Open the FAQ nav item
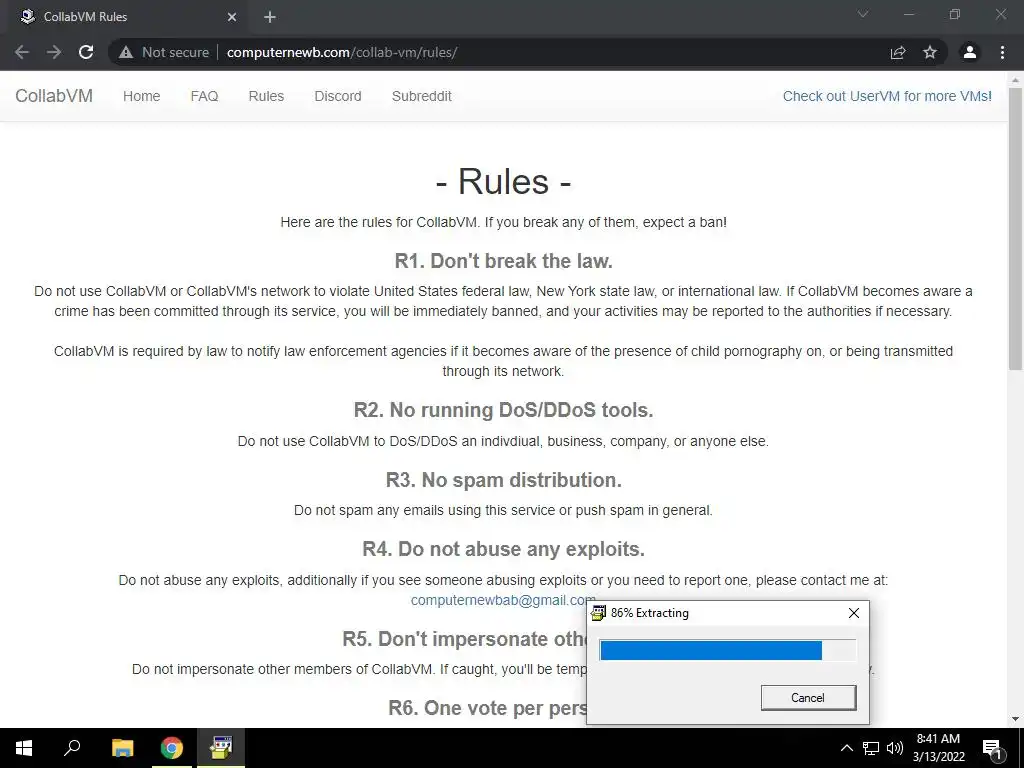Image resolution: width=1024 pixels, height=768 pixels. point(204,96)
